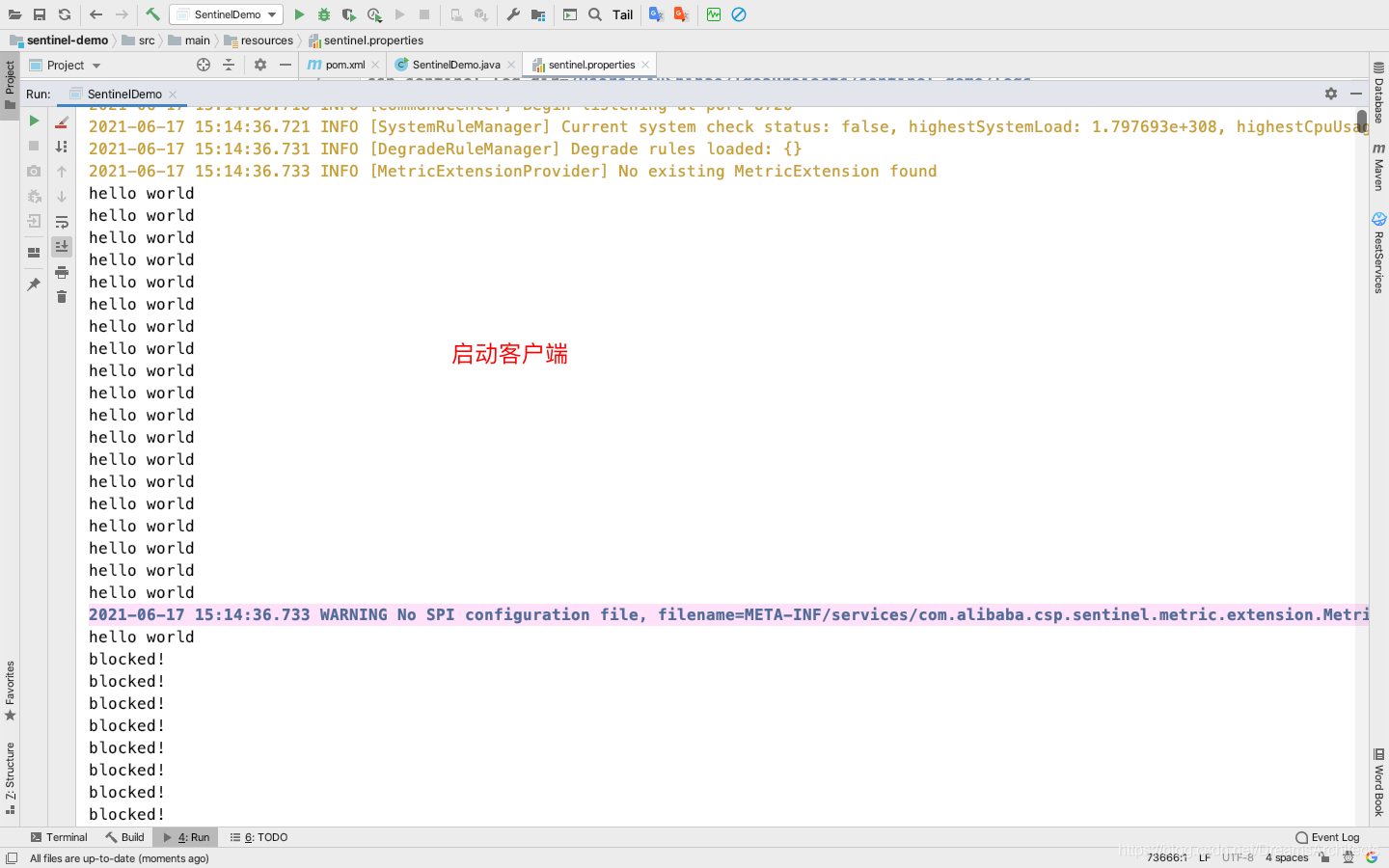Navigate back with the left arrow
The height and width of the screenshot is (868, 1389).
pos(95,14)
